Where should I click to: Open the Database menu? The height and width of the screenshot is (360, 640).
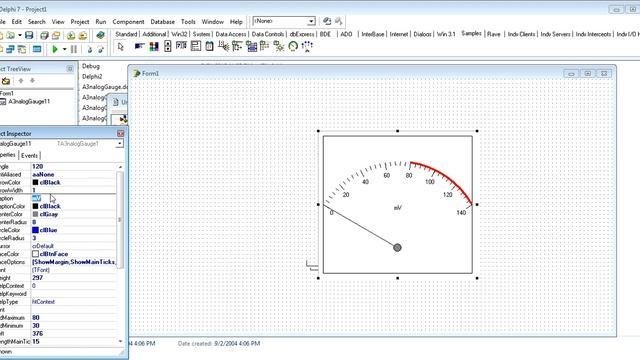coord(162,22)
